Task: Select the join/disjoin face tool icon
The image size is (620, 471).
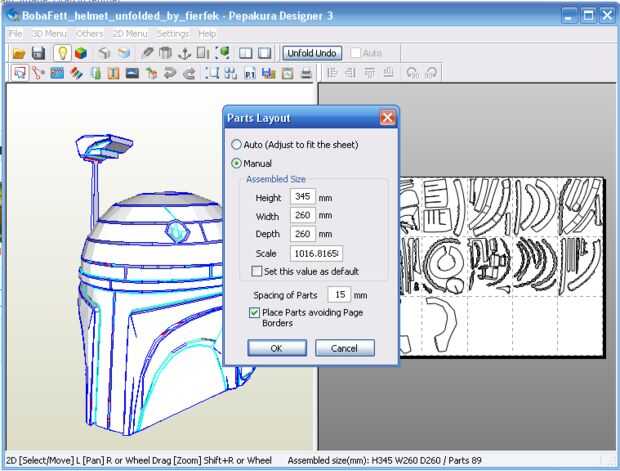Action: pyautogui.click(x=38, y=73)
